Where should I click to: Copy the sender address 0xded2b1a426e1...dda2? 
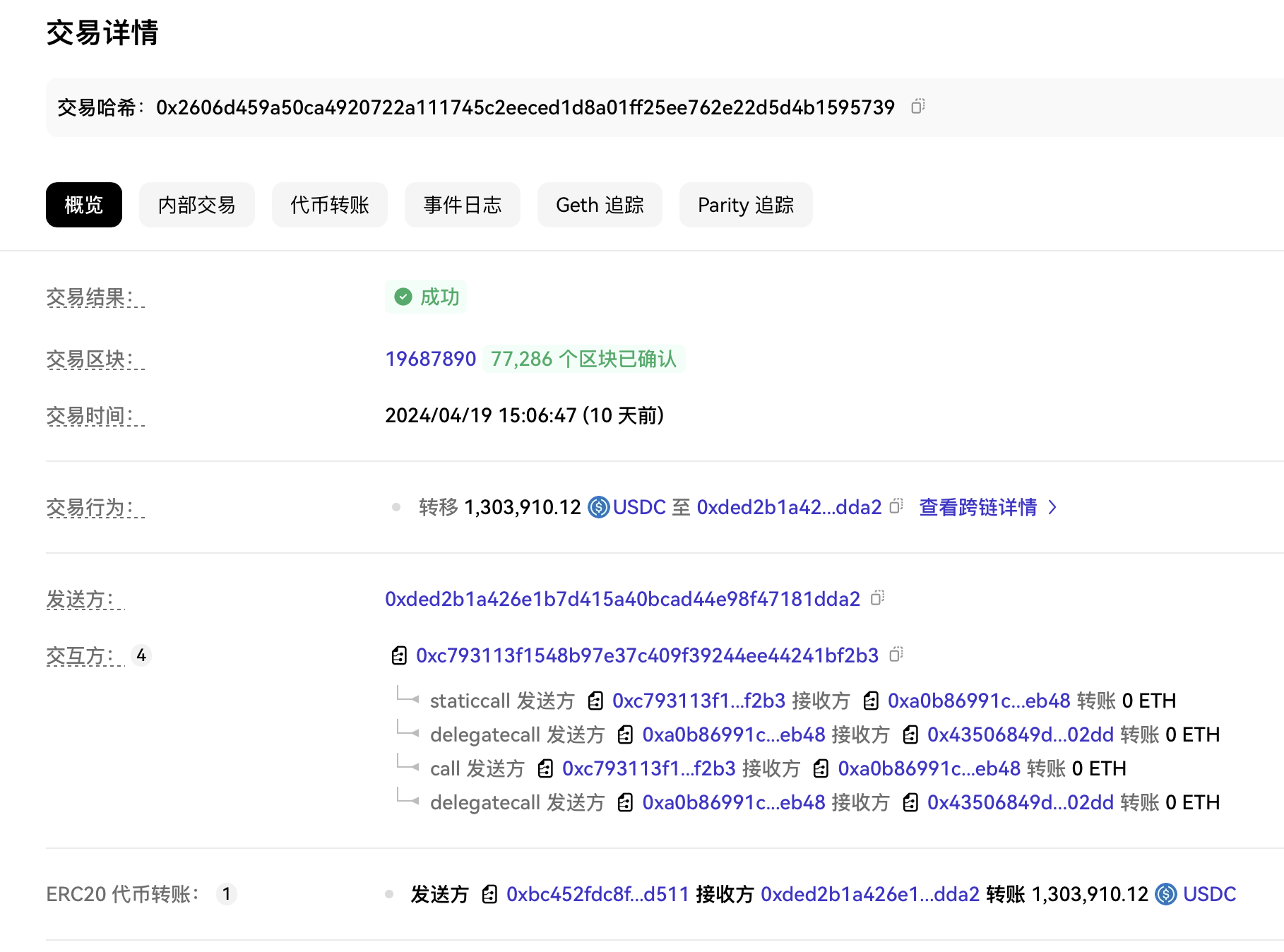[877, 598]
